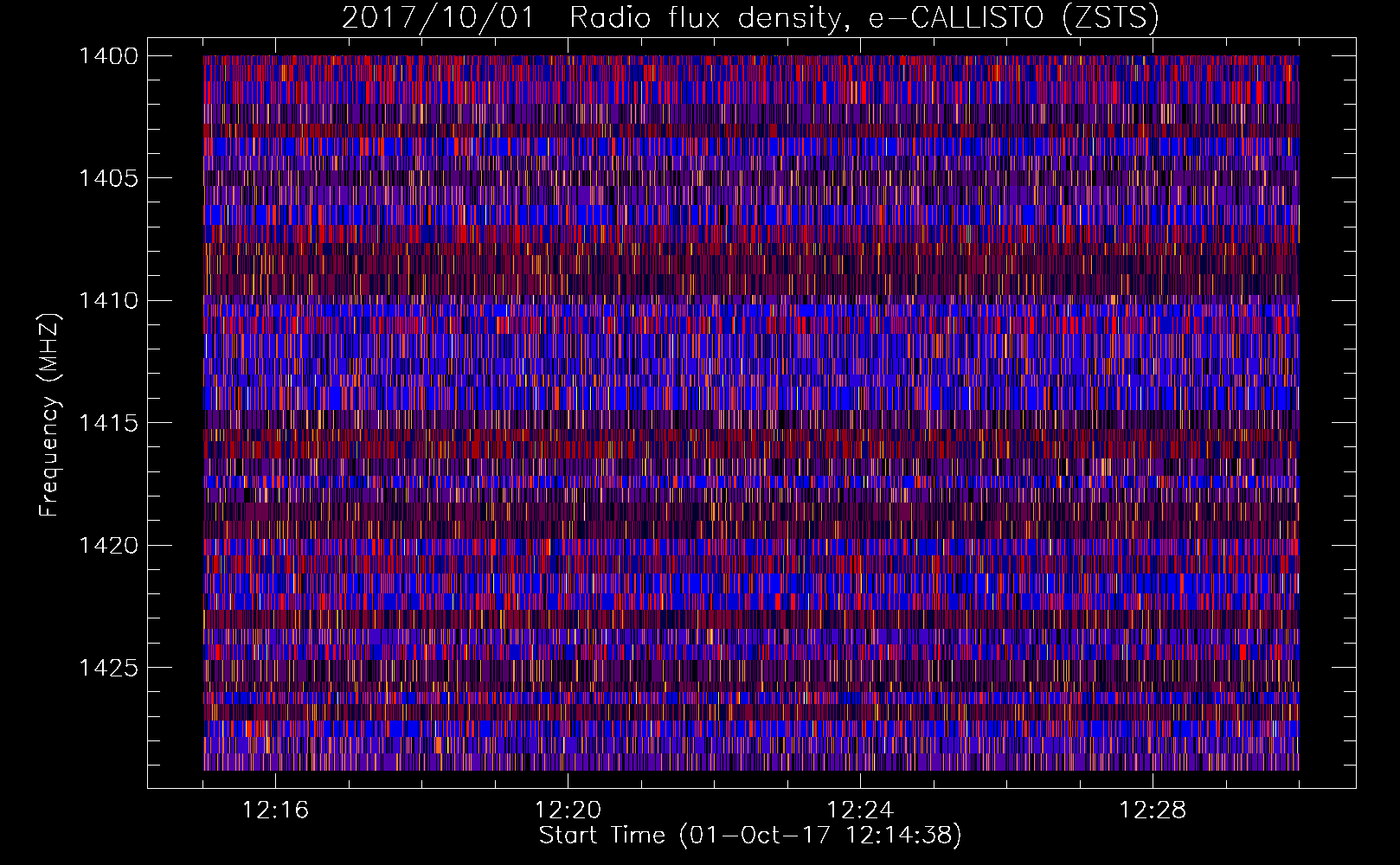
Task: Click the plot title '2017/10/01 Radio flux density, e-CALLISTO (ZSTS)'
Action: (x=750, y=18)
